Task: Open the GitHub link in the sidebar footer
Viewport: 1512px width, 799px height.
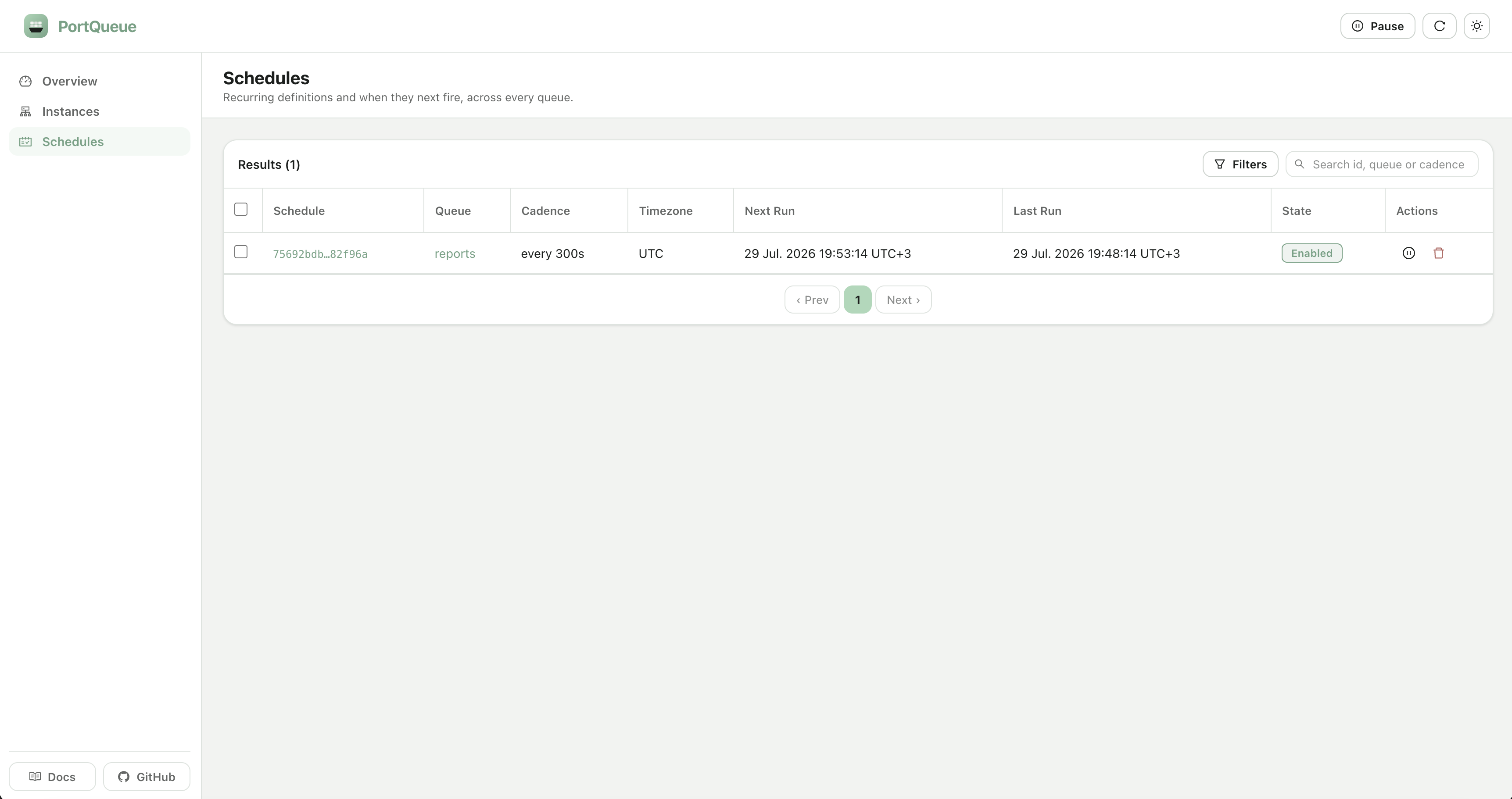Action: coord(147,777)
